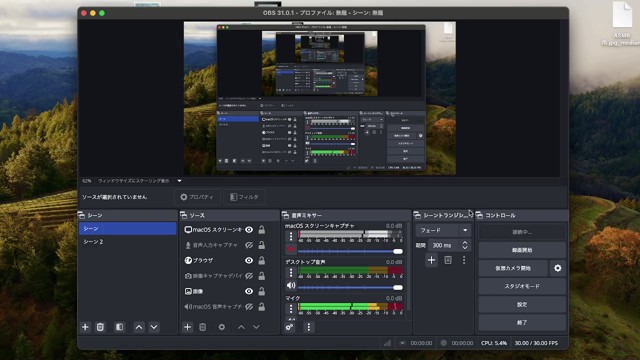Image resolution: width=640 pixels, height=360 pixels.
Task: Click the プロパティ button in the source toolbar
Action: tap(197, 197)
